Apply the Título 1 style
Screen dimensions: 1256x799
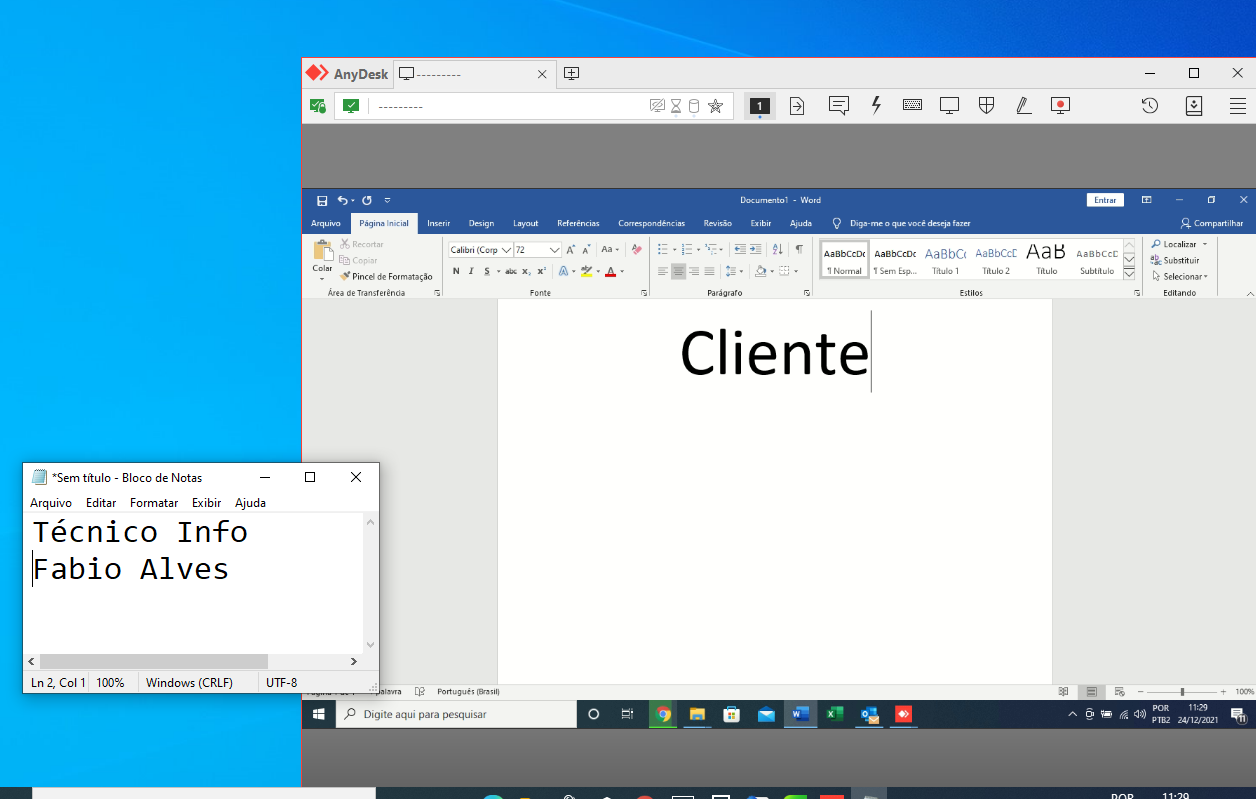pos(945,259)
